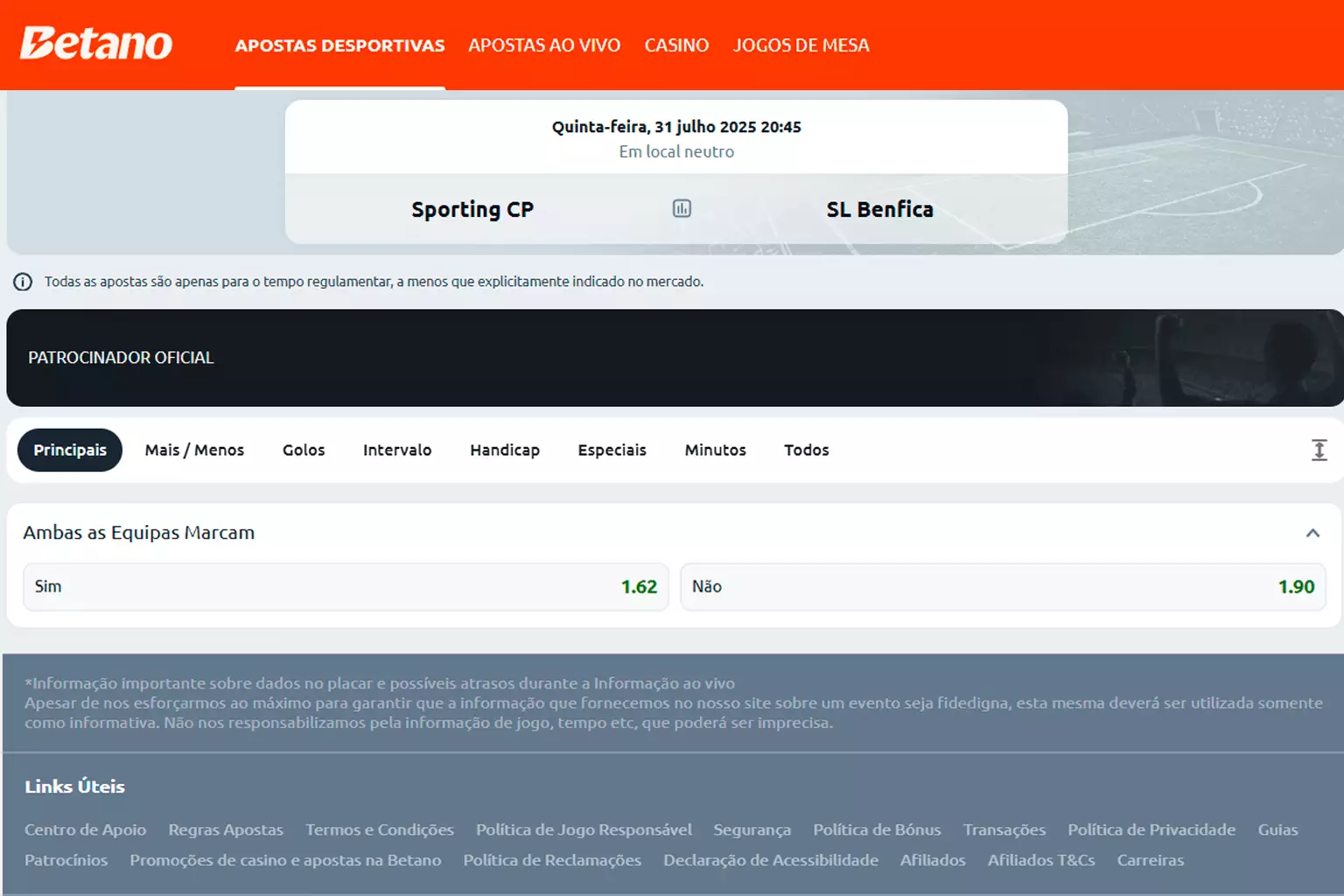Open the Afiliados T&Cs link
The height and width of the screenshot is (896, 1344).
tap(1041, 860)
